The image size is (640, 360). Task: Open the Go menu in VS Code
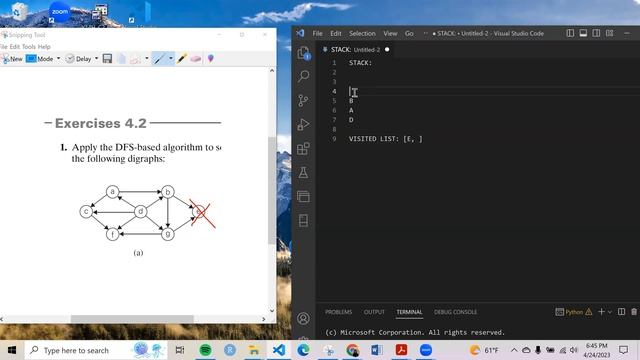click(x=409, y=33)
